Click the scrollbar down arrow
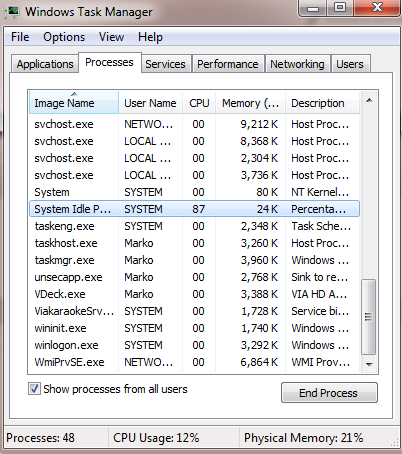The width and height of the screenshot is (402, 454). coord(369,364)
